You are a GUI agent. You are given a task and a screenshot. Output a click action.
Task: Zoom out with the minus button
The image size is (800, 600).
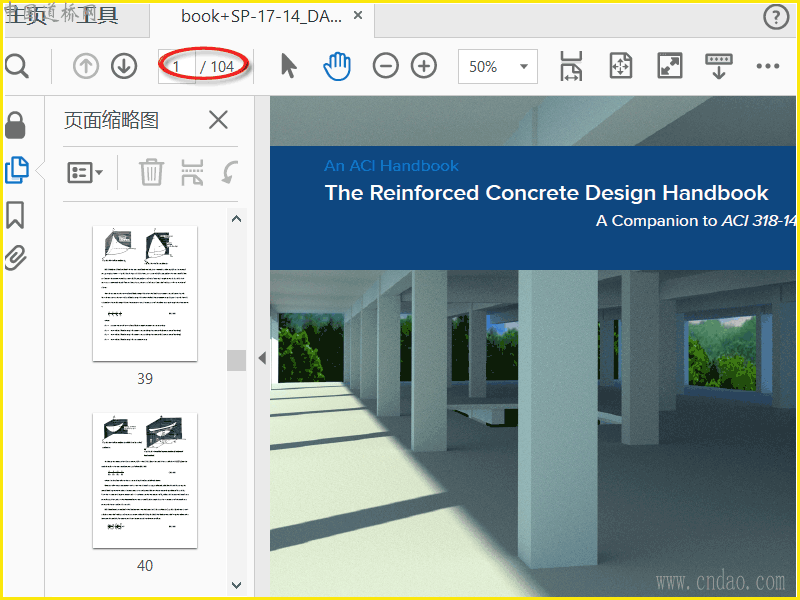[x=385, y=66]
